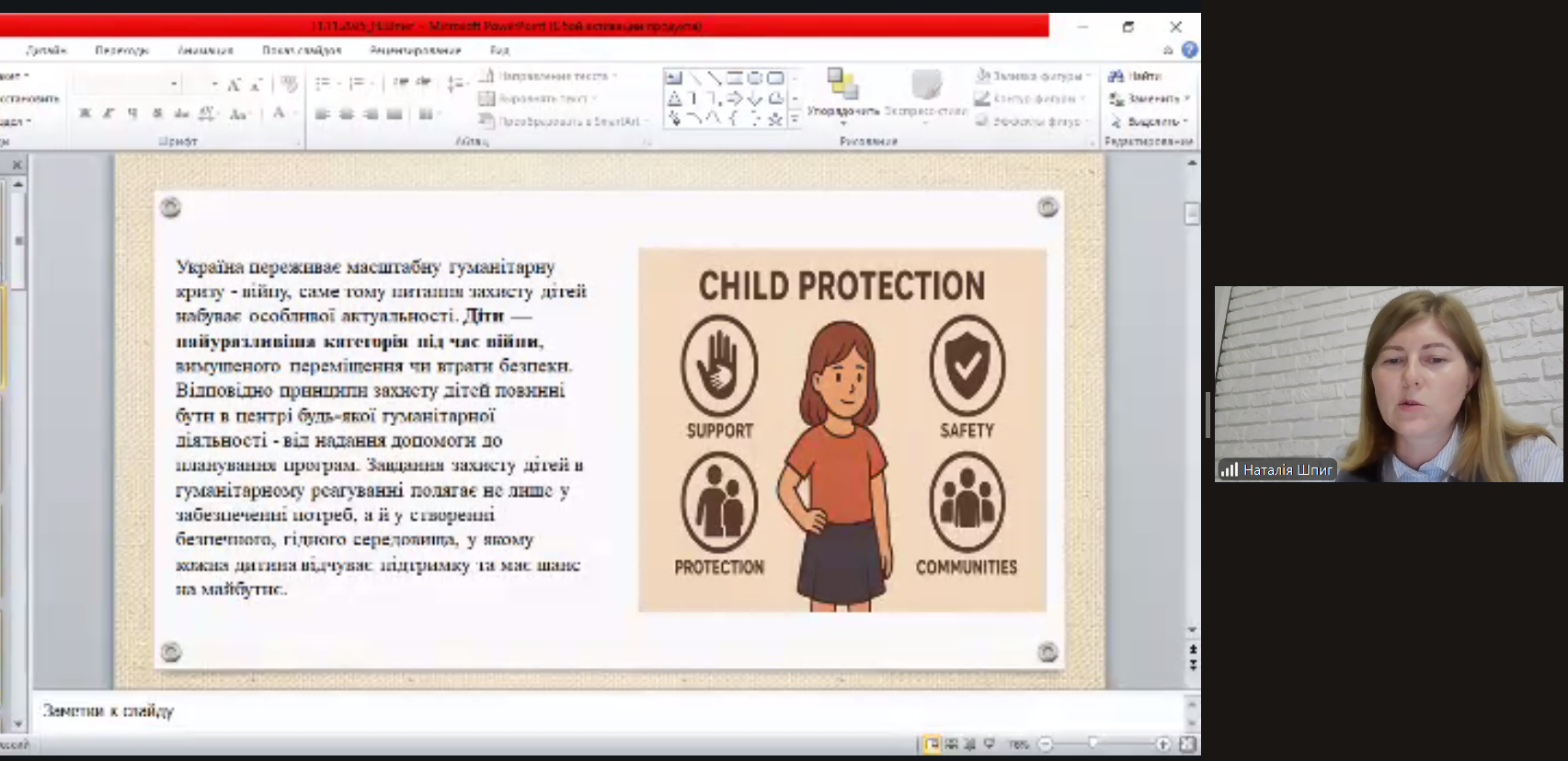The height and width of the screenshot is (761, 1568).
Task: Start Slide Show from status bar icon
Action: 990,744
